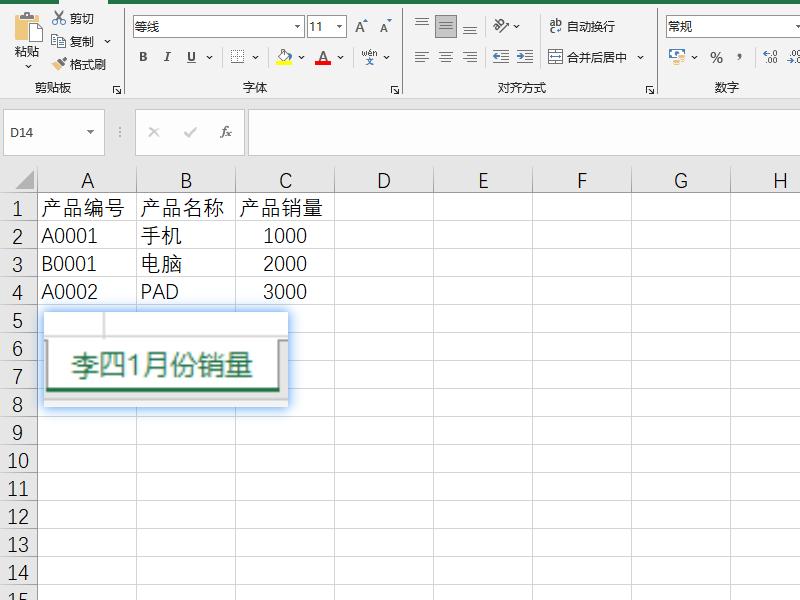The width and height of the screenshot is (800, 600).
Task: Click the Cut (剪切) scissors icon
Action: click(59, 19)
